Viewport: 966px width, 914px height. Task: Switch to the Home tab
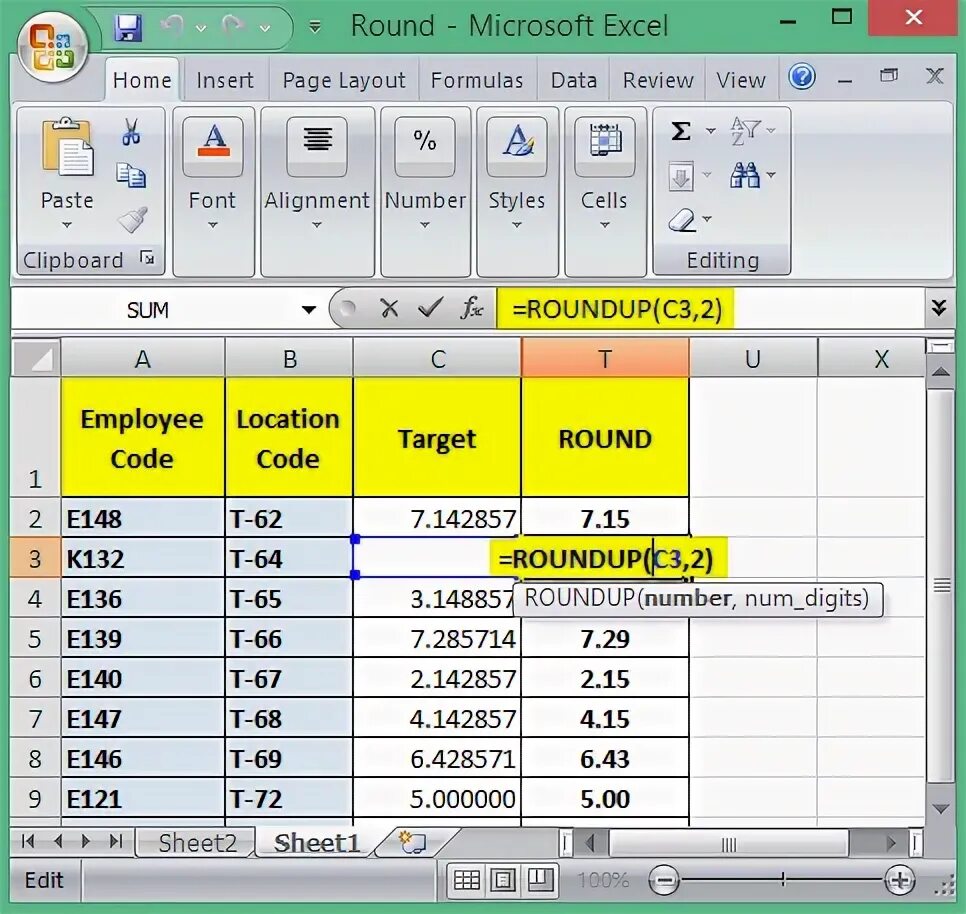(x=142, y=80)
